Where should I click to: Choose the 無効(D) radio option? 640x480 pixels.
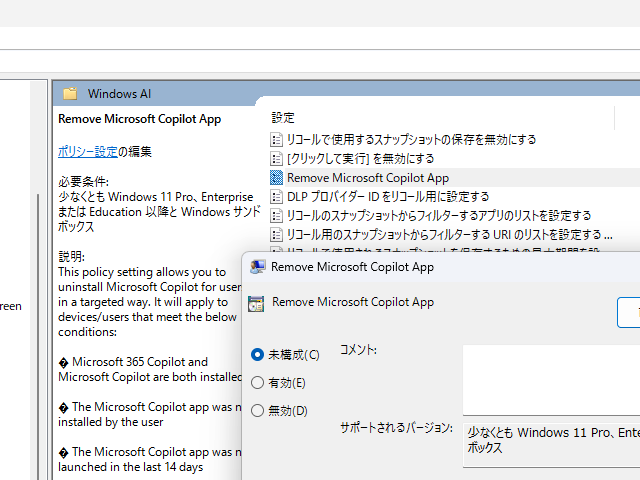click(258, 410)
